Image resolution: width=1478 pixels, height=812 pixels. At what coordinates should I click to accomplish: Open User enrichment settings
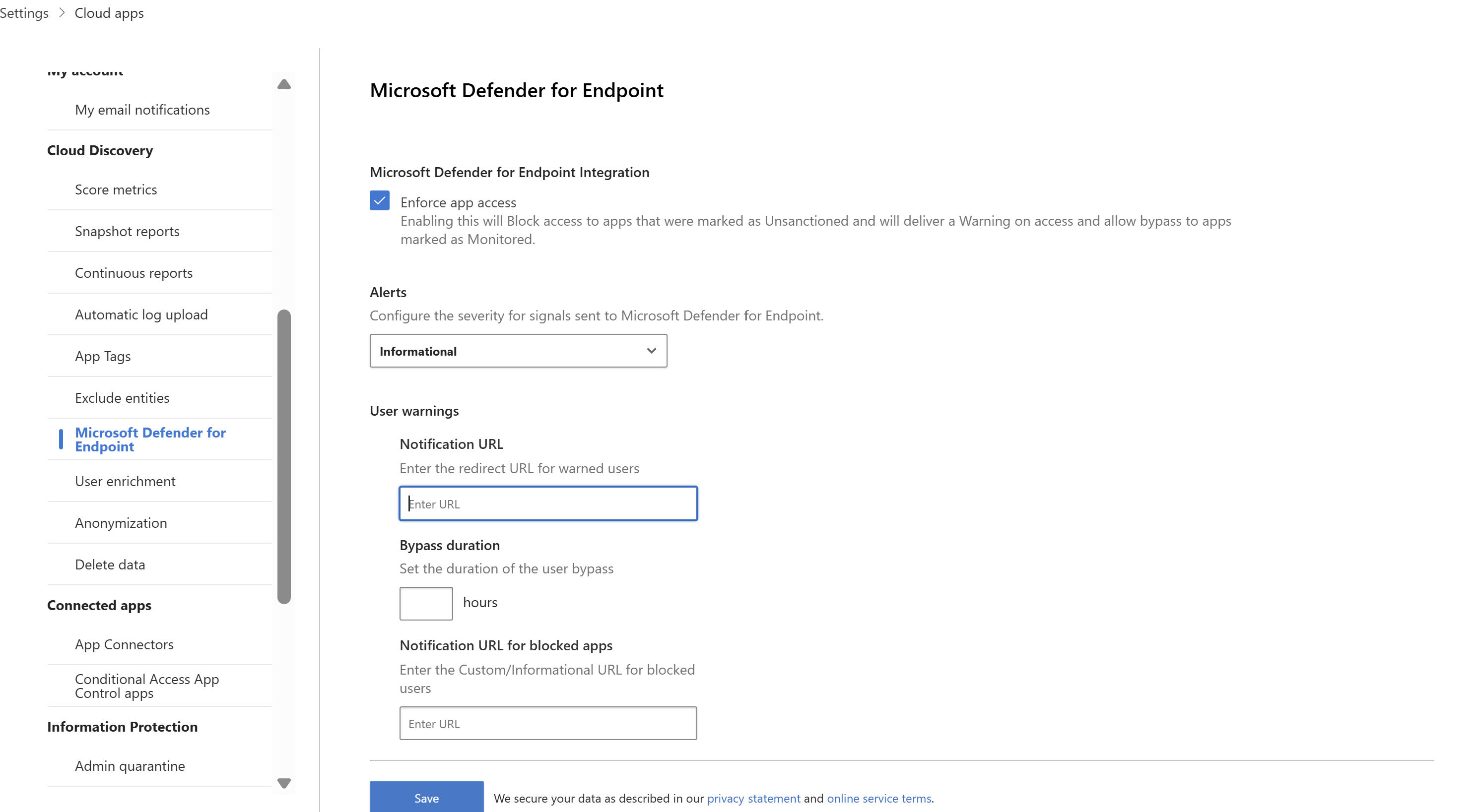click(x=125, y=481)
